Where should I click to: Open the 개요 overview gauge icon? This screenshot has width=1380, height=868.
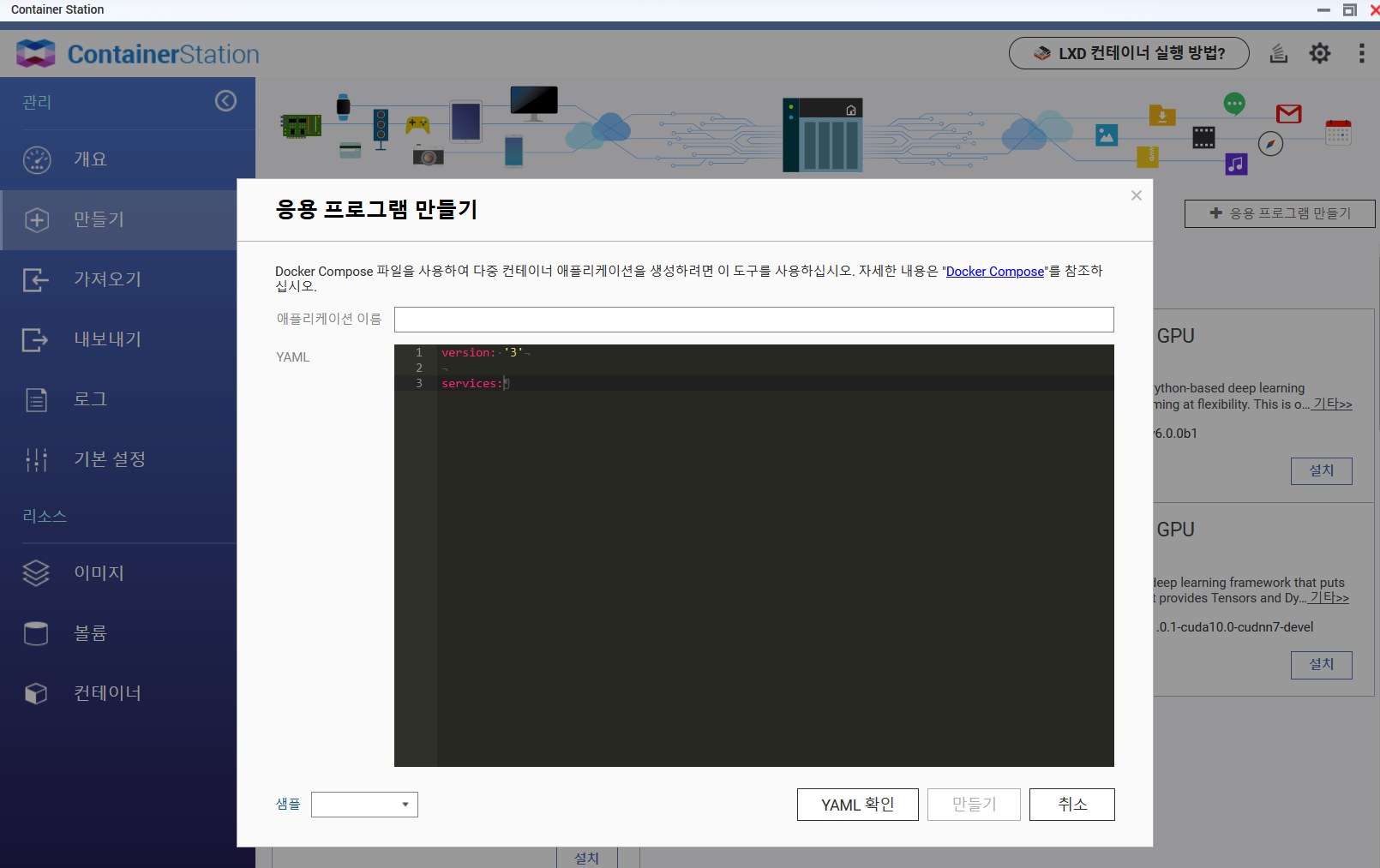[x=37, y=159]
